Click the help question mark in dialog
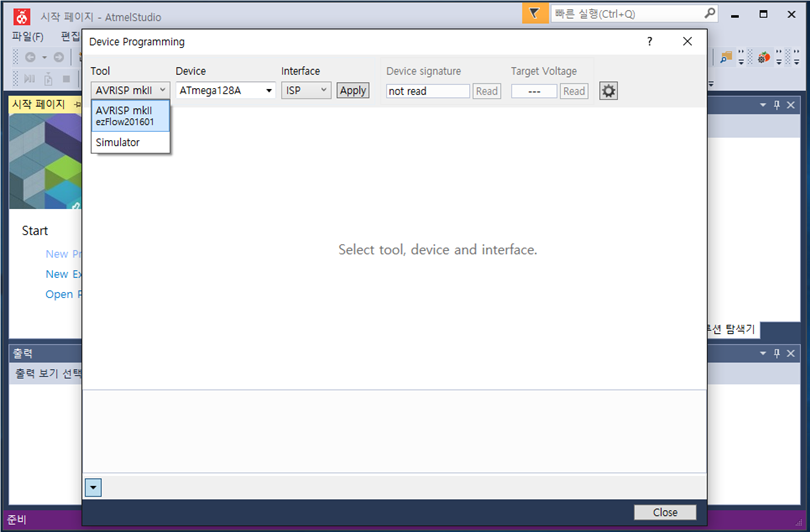This screenshot has height=532, width=810. point(649,41)
